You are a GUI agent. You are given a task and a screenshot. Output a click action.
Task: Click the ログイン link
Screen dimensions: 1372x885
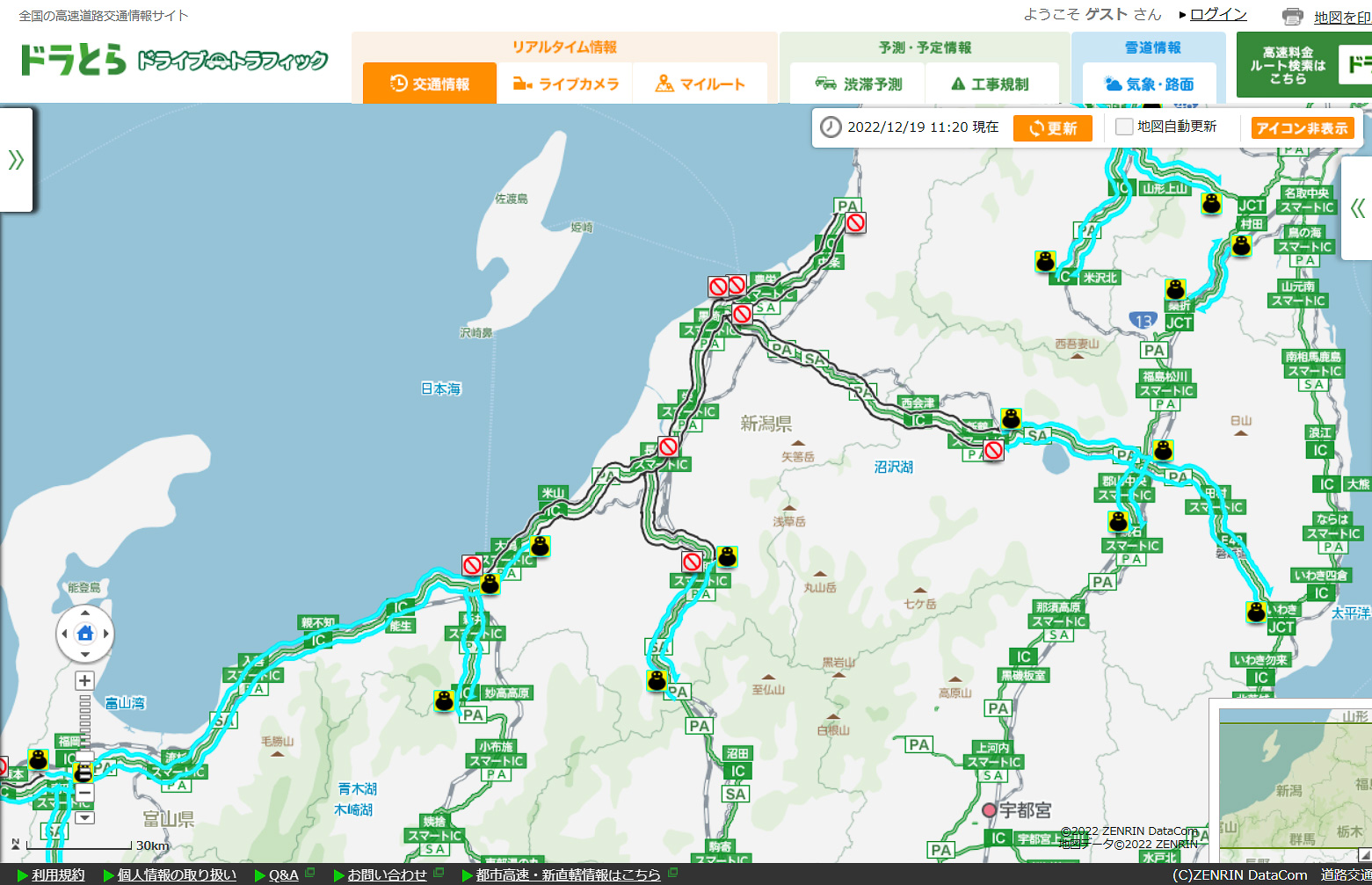[1218, 15]
